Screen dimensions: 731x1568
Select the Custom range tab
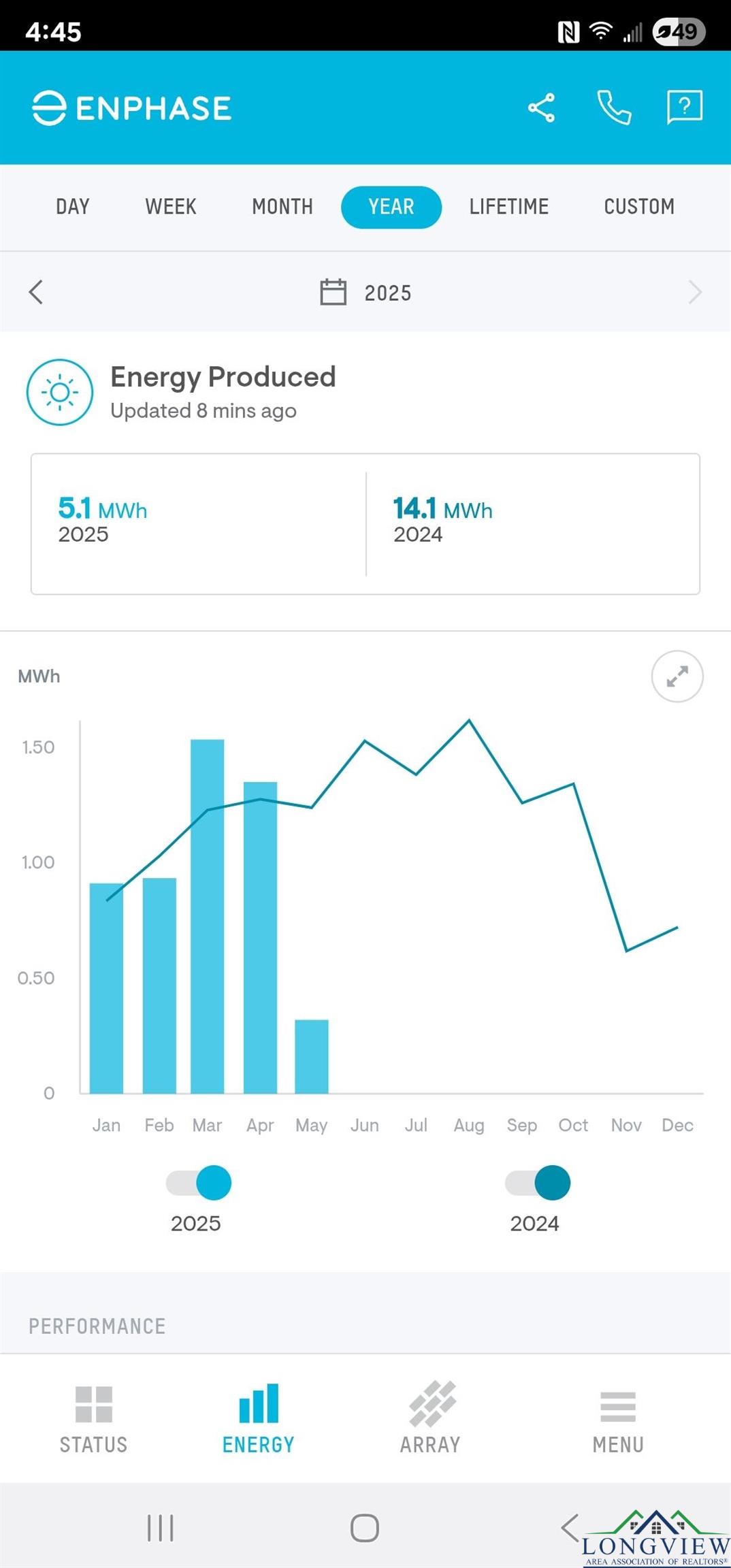[639, 207]
